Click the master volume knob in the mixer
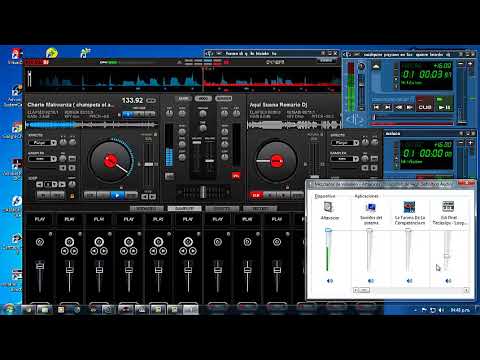The width and height of the screenshot is (480, 360). point(202,114)
